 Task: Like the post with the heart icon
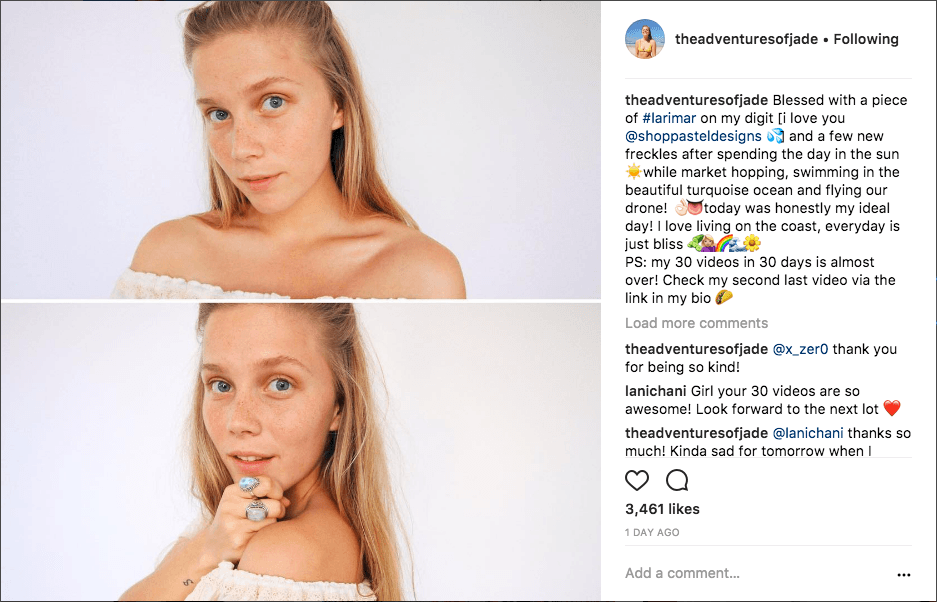(x=637, y=481)
